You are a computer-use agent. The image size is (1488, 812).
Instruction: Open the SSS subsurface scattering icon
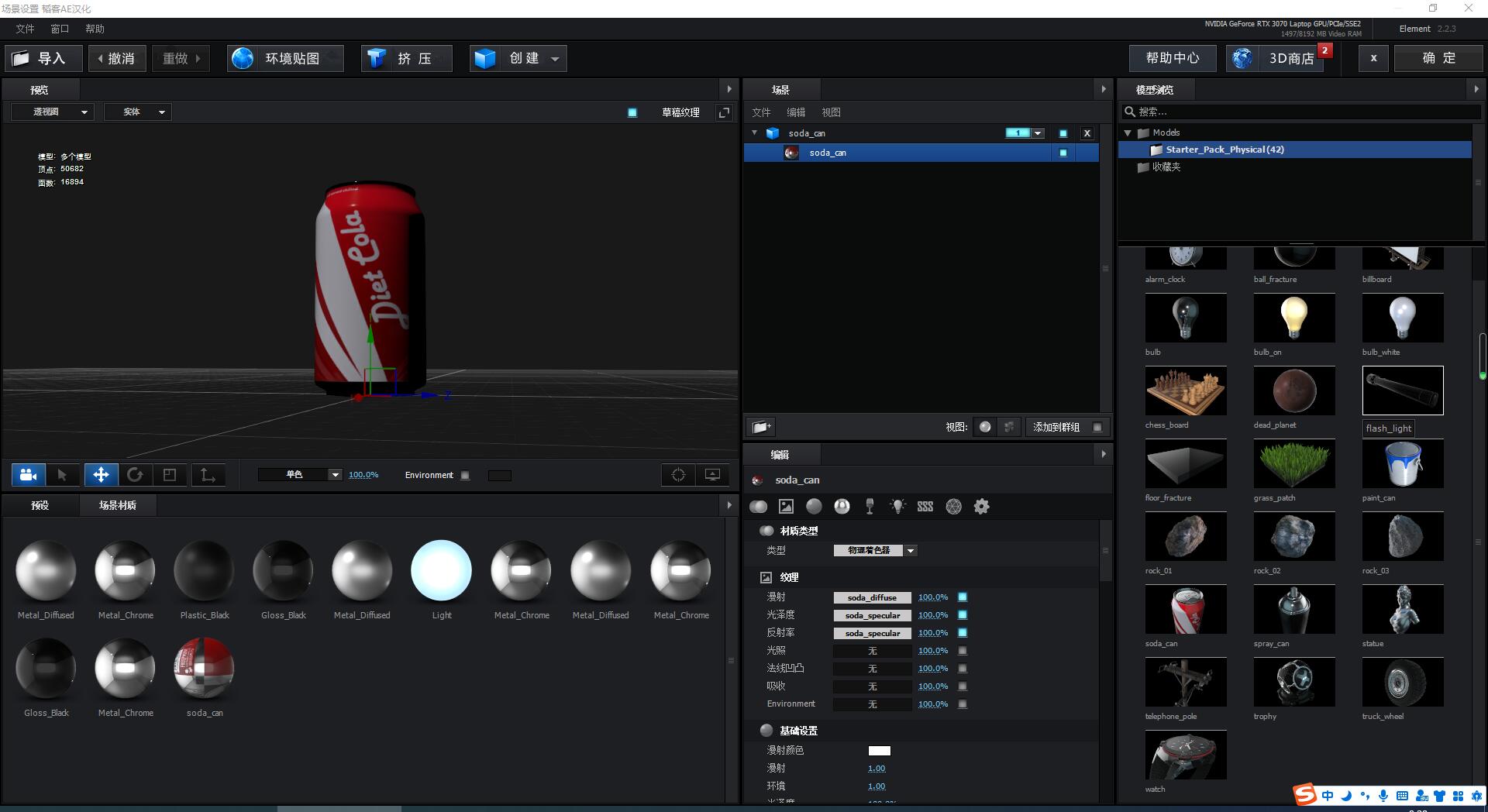click(x=925, y=507)
